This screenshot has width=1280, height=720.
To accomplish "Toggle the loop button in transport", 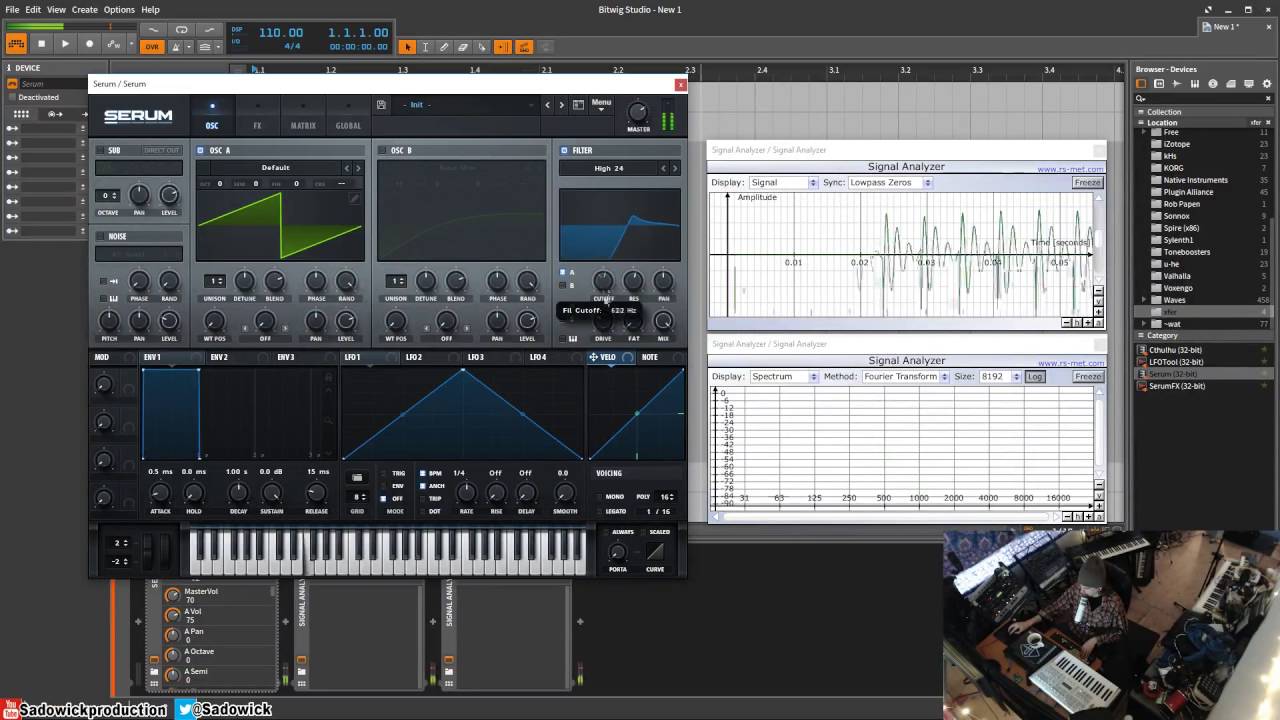I will 181,30.
